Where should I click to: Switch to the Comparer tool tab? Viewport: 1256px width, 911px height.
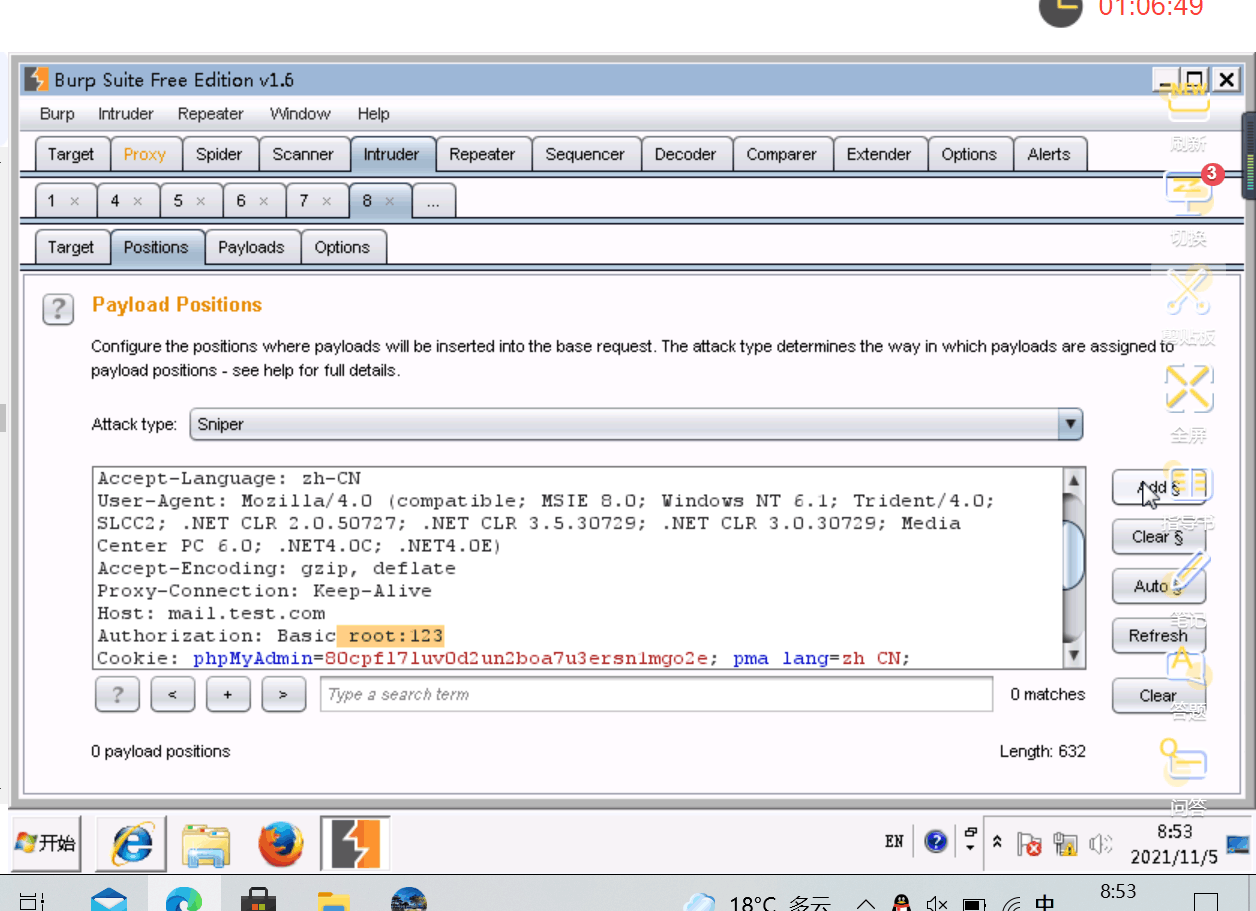[x=782, y=155]
